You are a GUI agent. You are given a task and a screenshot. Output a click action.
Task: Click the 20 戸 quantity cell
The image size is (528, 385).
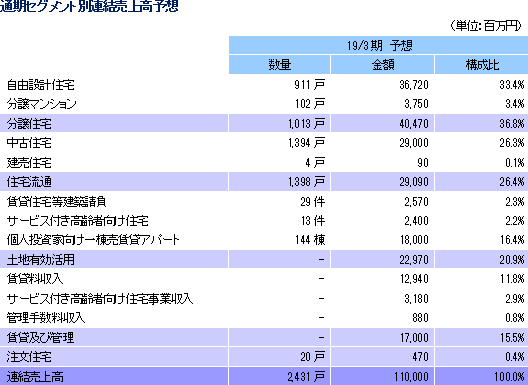(x=313, y=357)
